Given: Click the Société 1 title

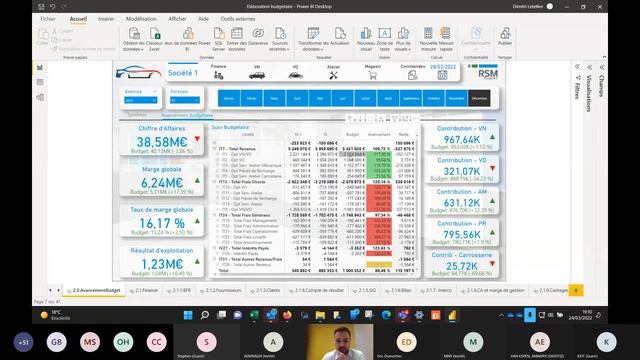Looking at the screenshot, I should [x=182, y=73].
